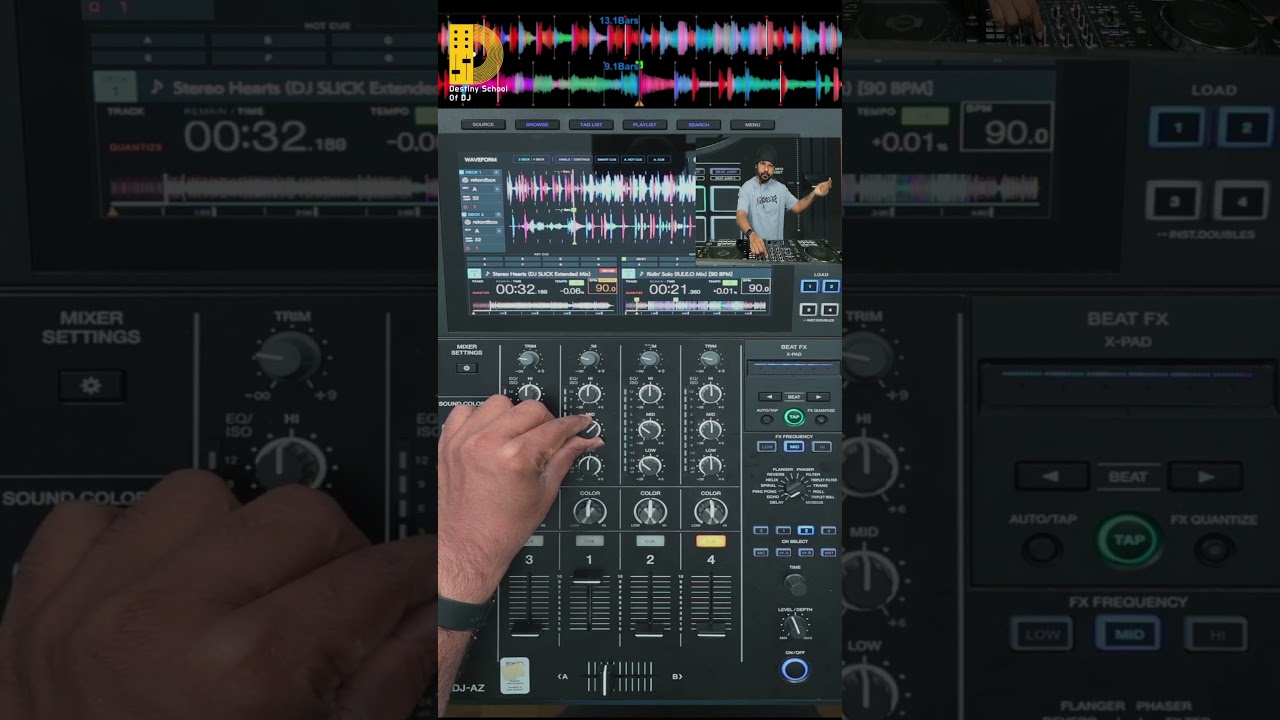Select channel 4 in CH SELECT row
This screenshot has height=720, width=1280.
click(829, 530)
